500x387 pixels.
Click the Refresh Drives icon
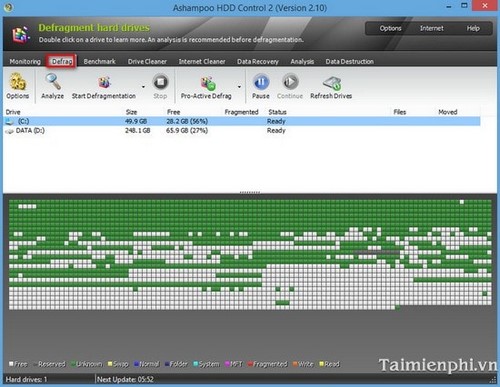pos(332,83)
